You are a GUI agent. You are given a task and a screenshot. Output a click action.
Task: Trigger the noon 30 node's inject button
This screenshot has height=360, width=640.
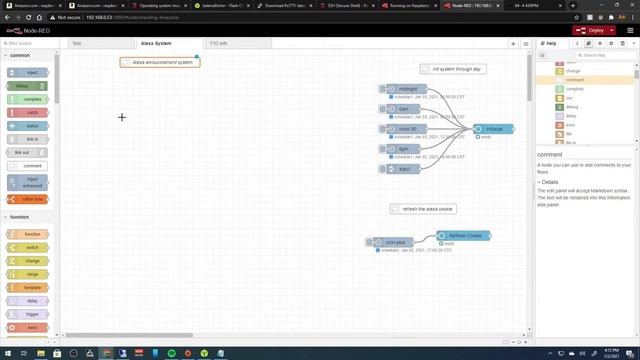coord(382,129)
